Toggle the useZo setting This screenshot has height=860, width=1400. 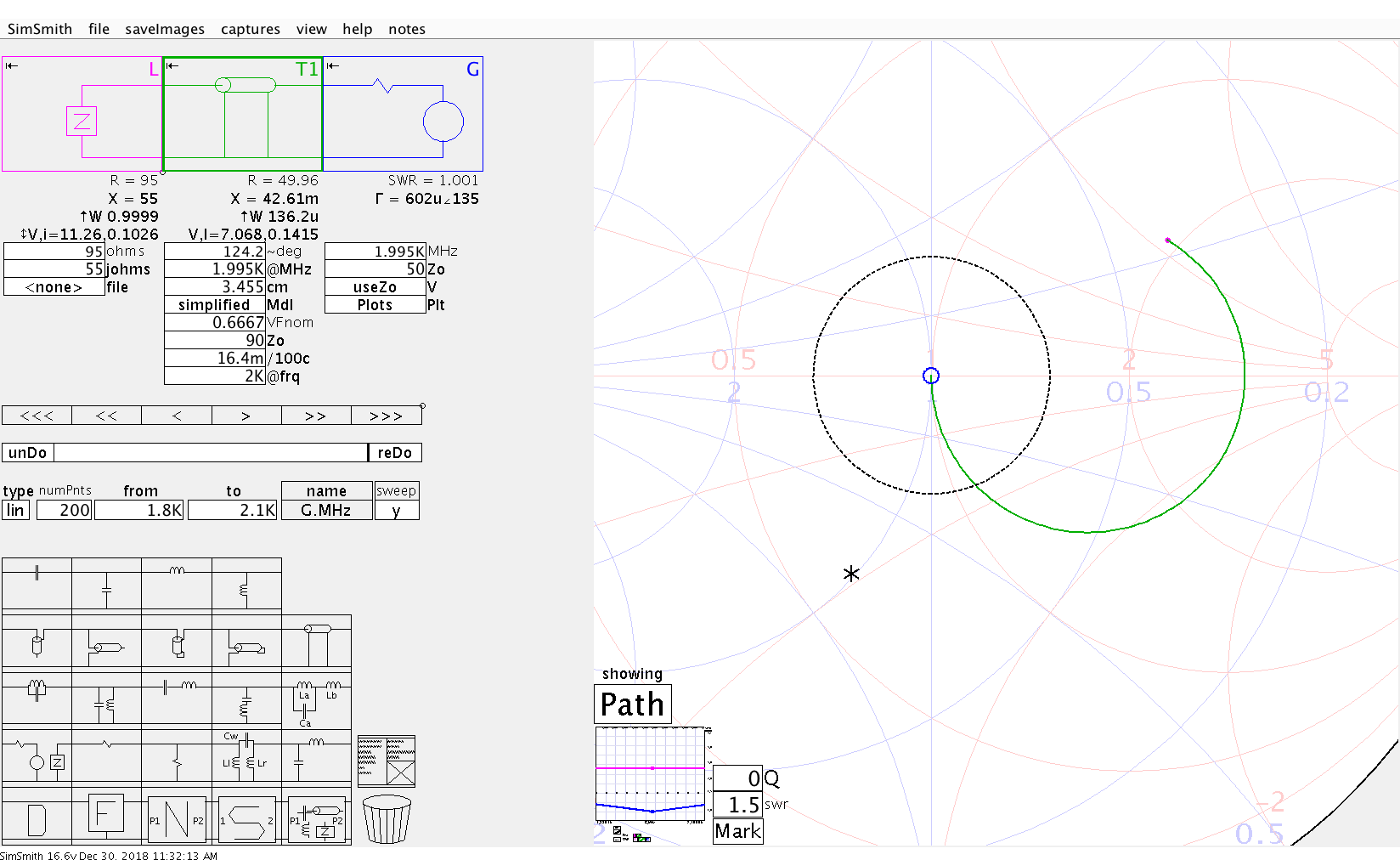(x=375, y=287)
